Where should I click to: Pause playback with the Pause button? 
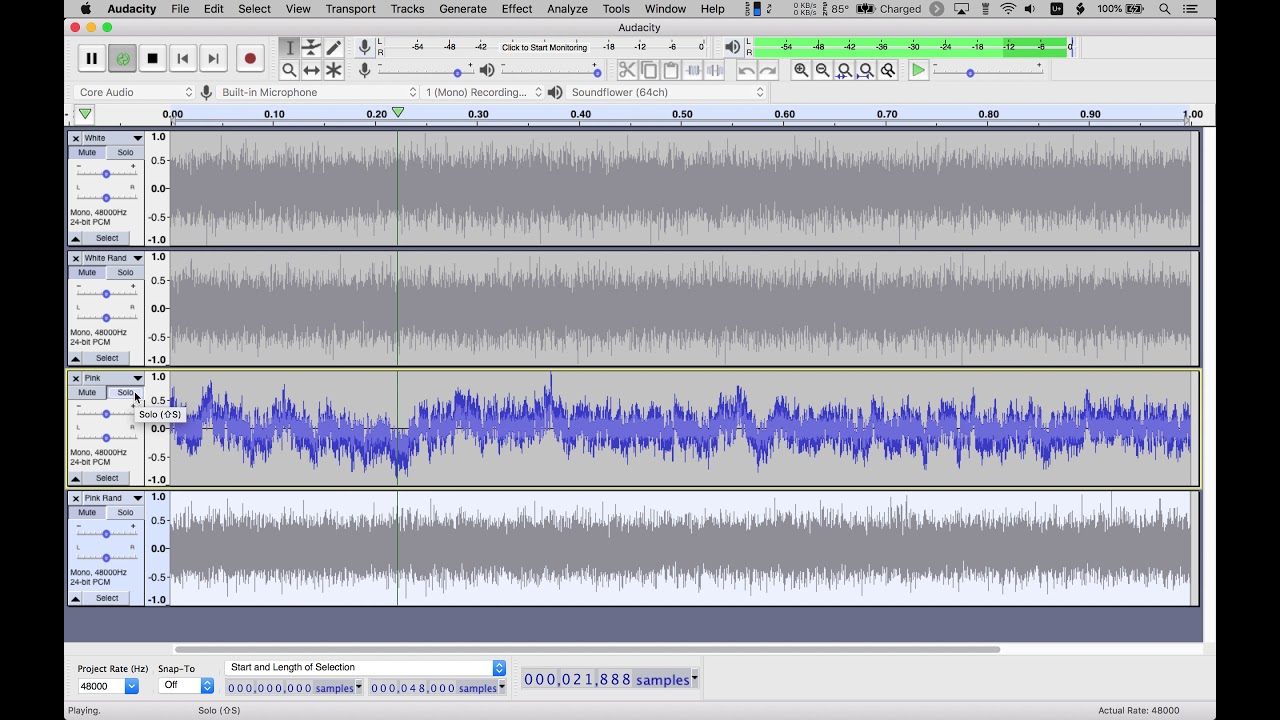[91, 58]
